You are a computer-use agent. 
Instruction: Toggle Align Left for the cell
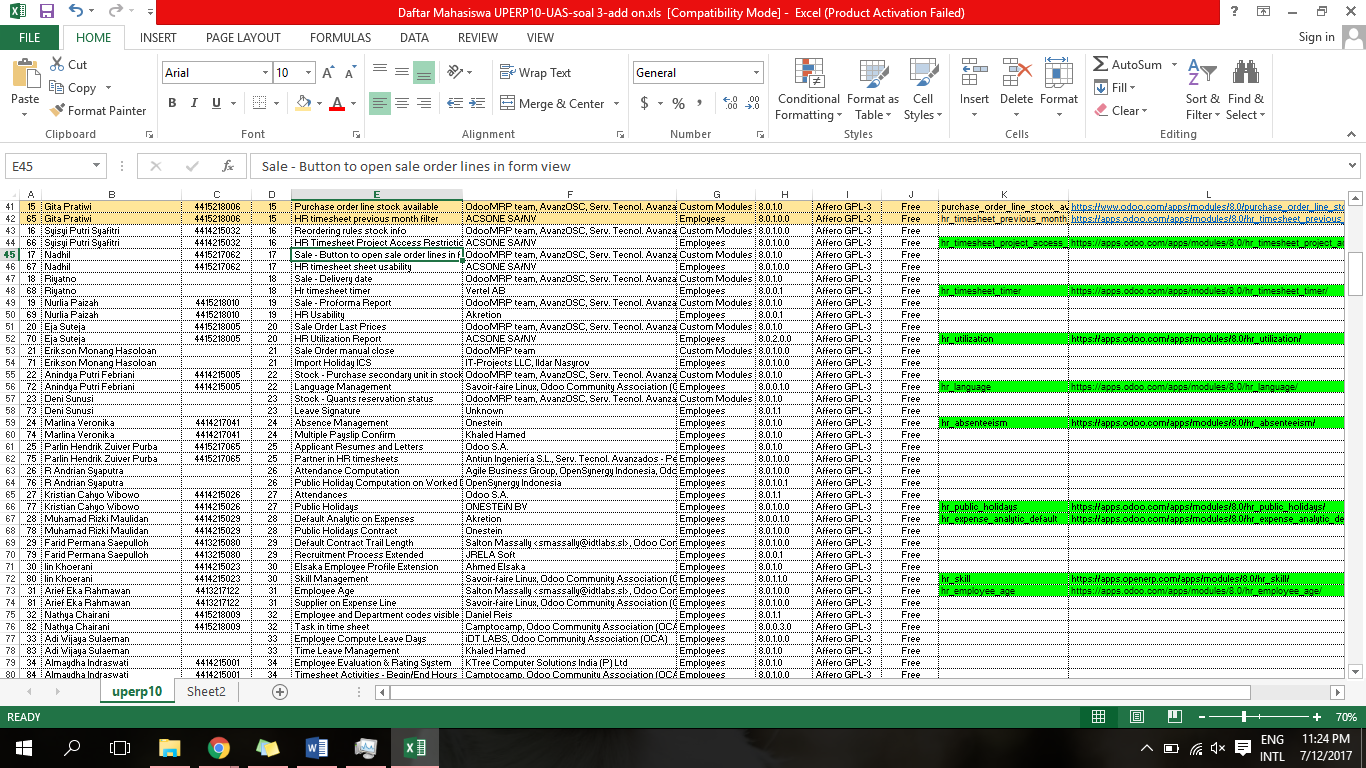(x=379, y=103)
